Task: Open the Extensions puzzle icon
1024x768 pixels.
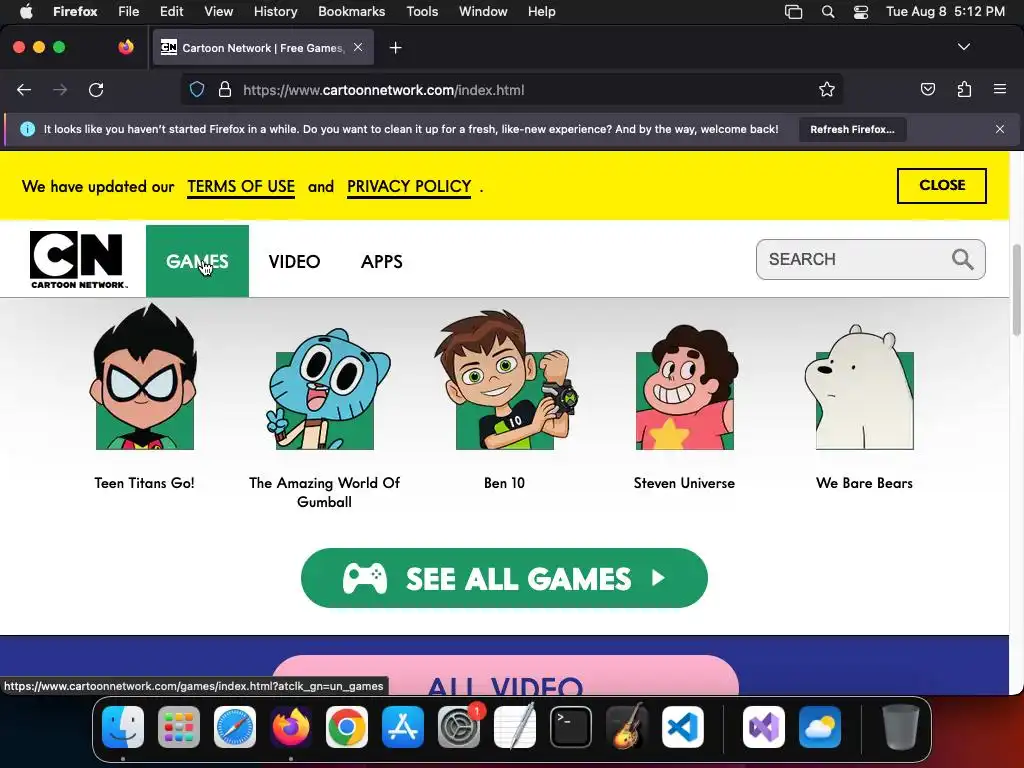Action: [x=964, y=90]
